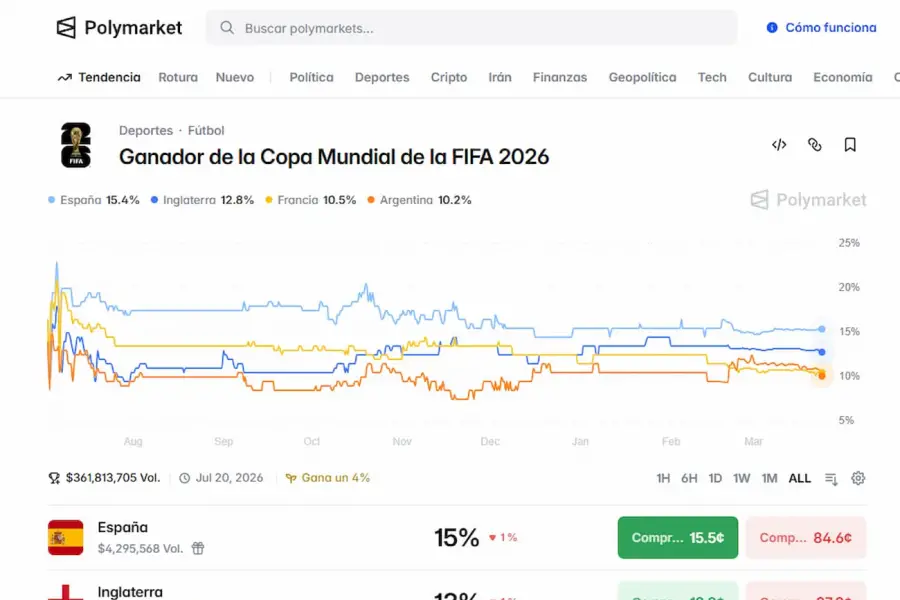
Task: Open the Cómo funciona link
Action: [820, 27]
